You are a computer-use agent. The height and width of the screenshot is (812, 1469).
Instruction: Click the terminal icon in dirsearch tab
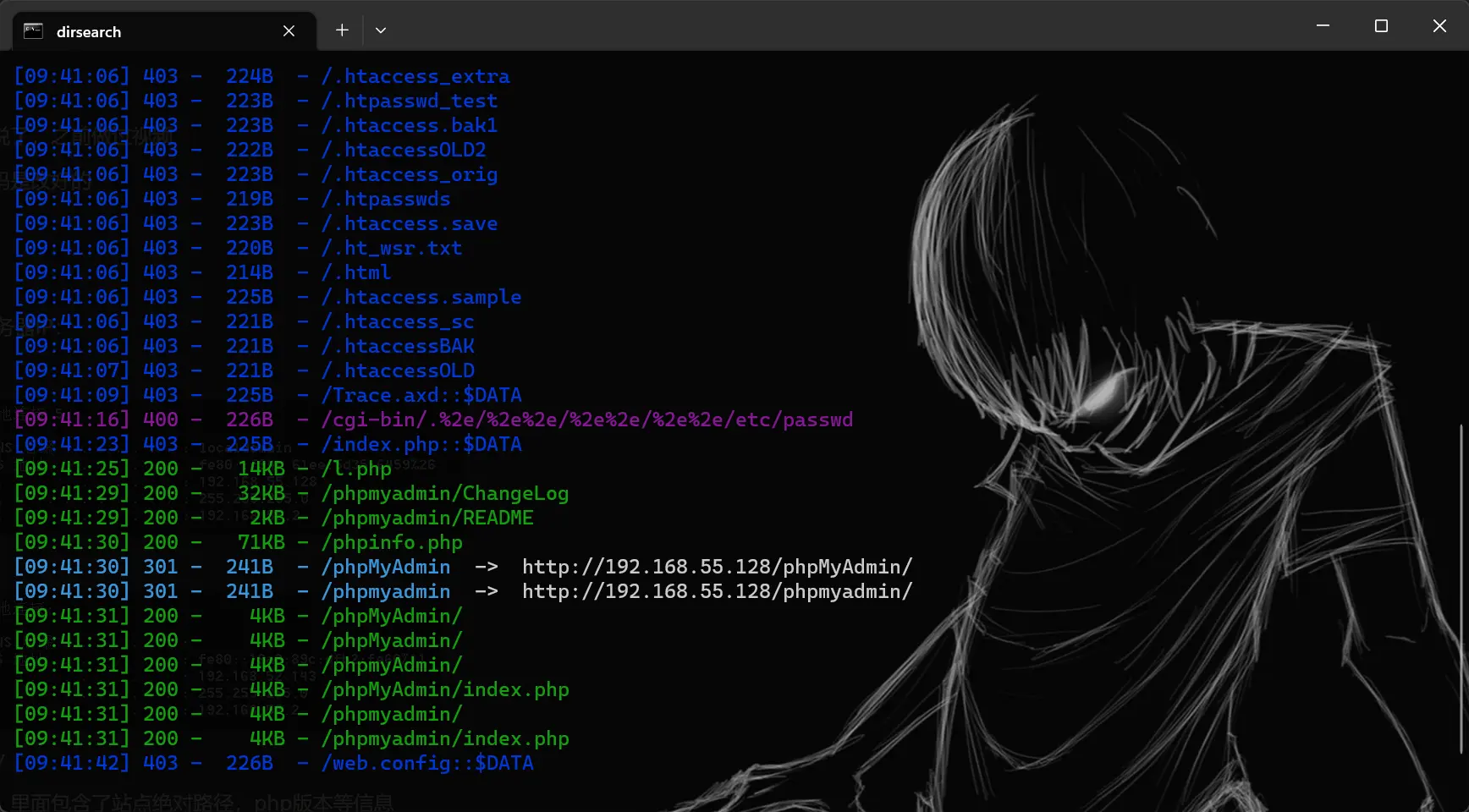point(33,31)
